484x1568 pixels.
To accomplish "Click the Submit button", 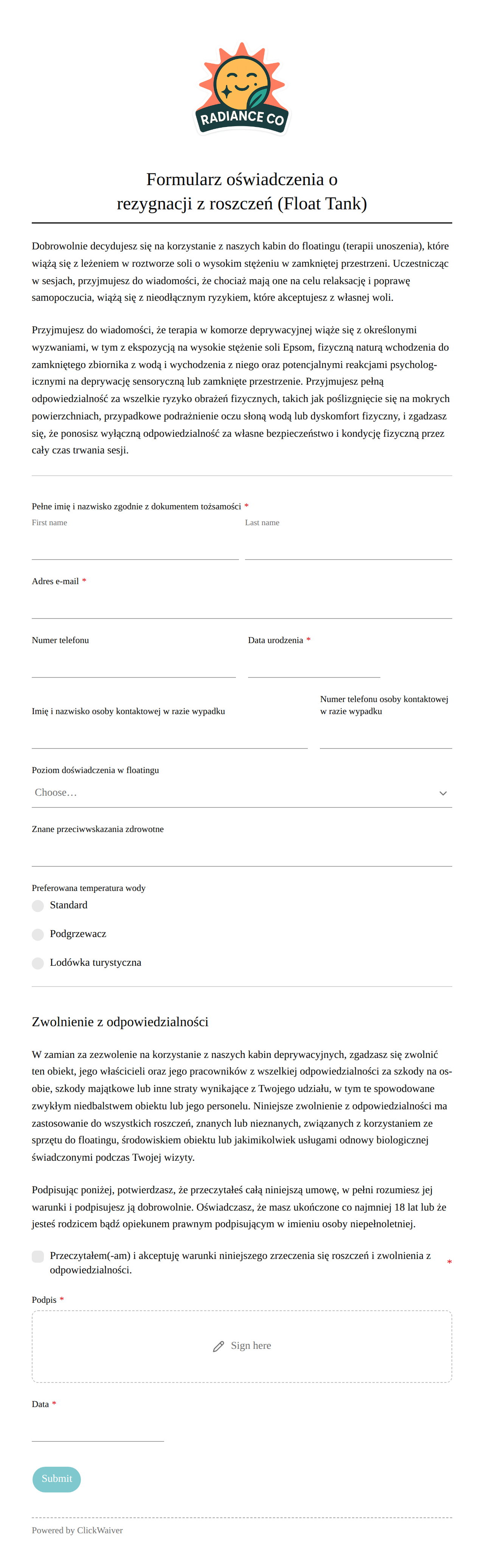I will tap(57, 1478).
